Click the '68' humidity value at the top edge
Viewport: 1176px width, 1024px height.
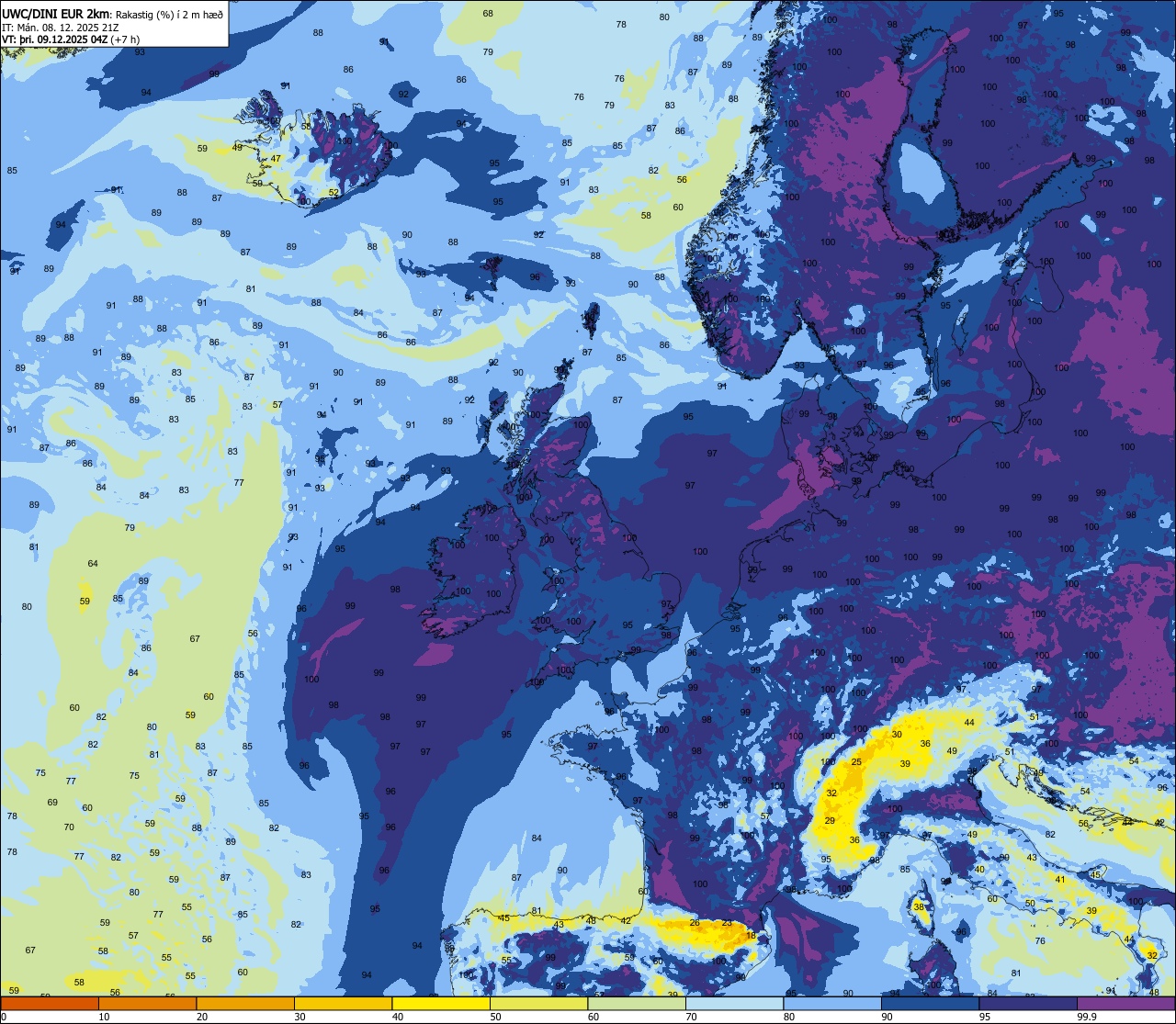pyautogui.click(x=488, y=14)
